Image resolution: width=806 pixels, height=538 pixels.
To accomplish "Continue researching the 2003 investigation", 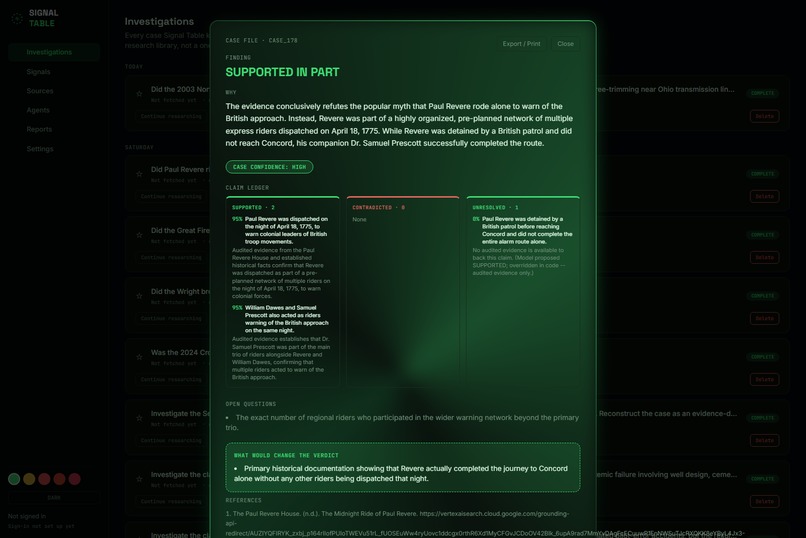I will (171, 116).
